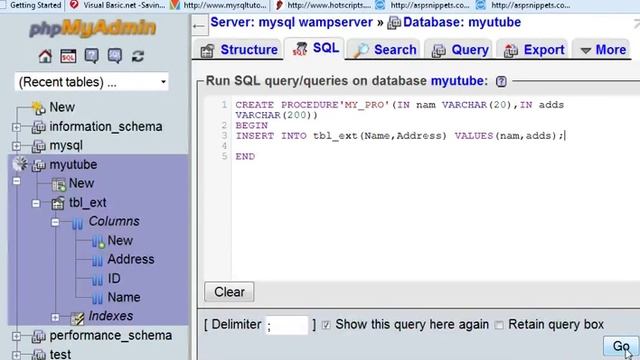The image size is (640, 360).
Task: Collapse the Columns node
Action: [55, 222]
